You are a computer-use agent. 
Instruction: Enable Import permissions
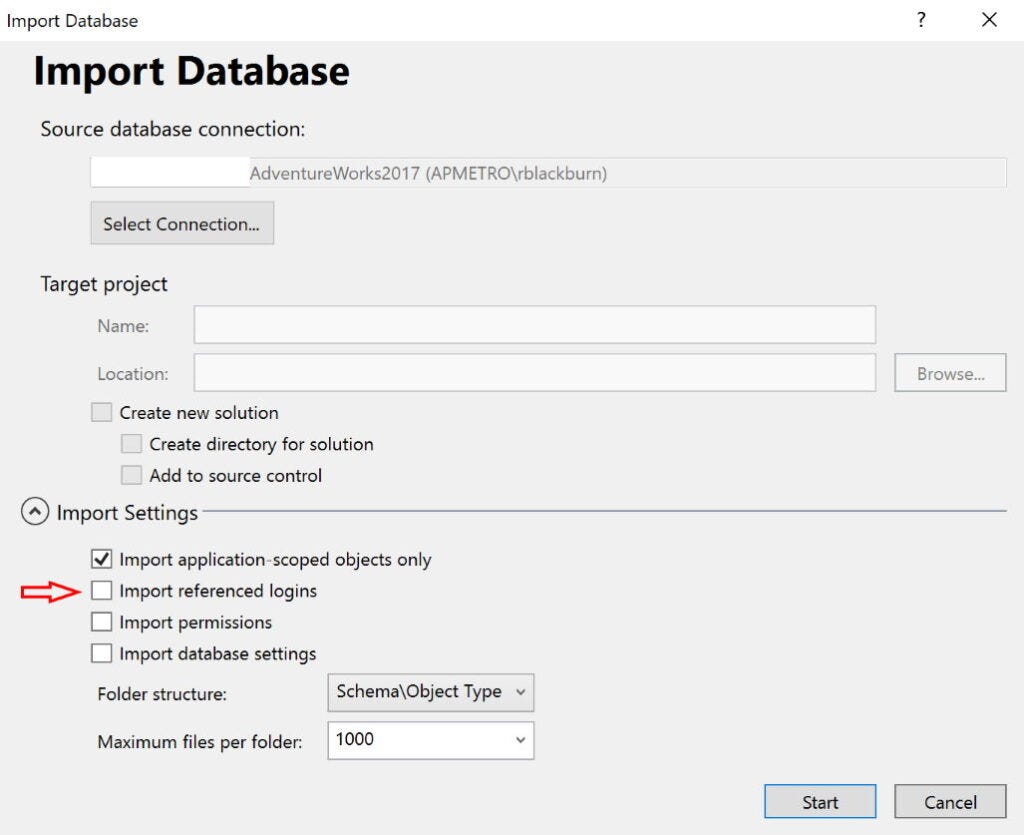[101, 622]
